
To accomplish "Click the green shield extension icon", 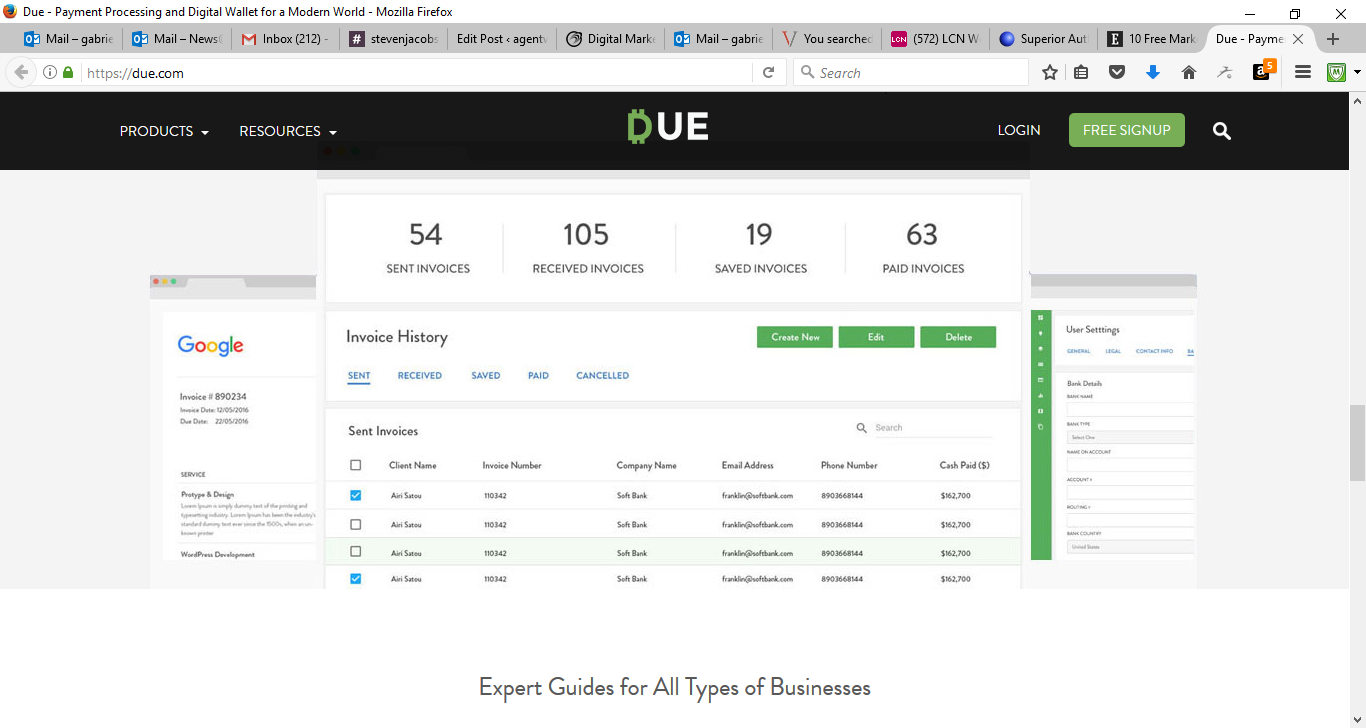I will [x=1336, y=72].
